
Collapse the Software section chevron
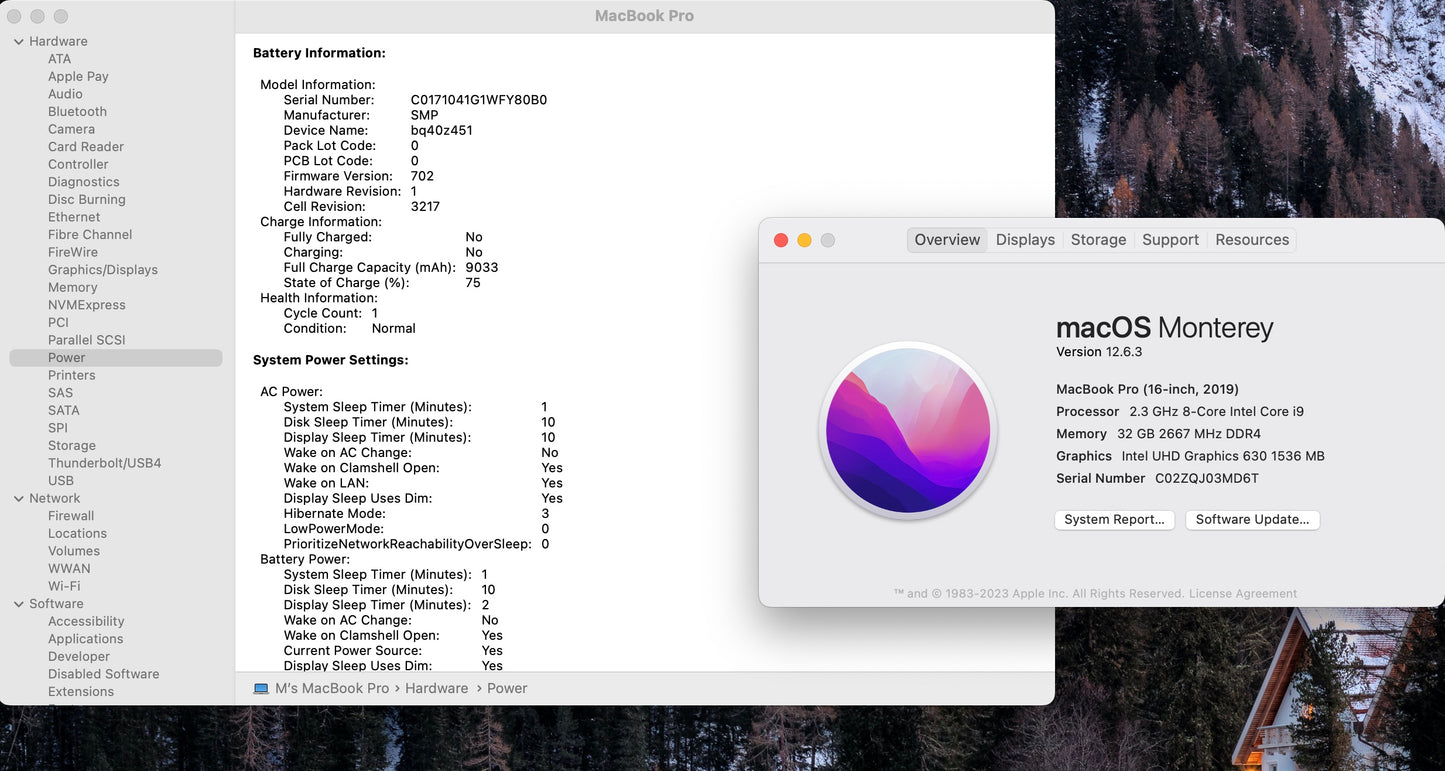tap(18, 604)
